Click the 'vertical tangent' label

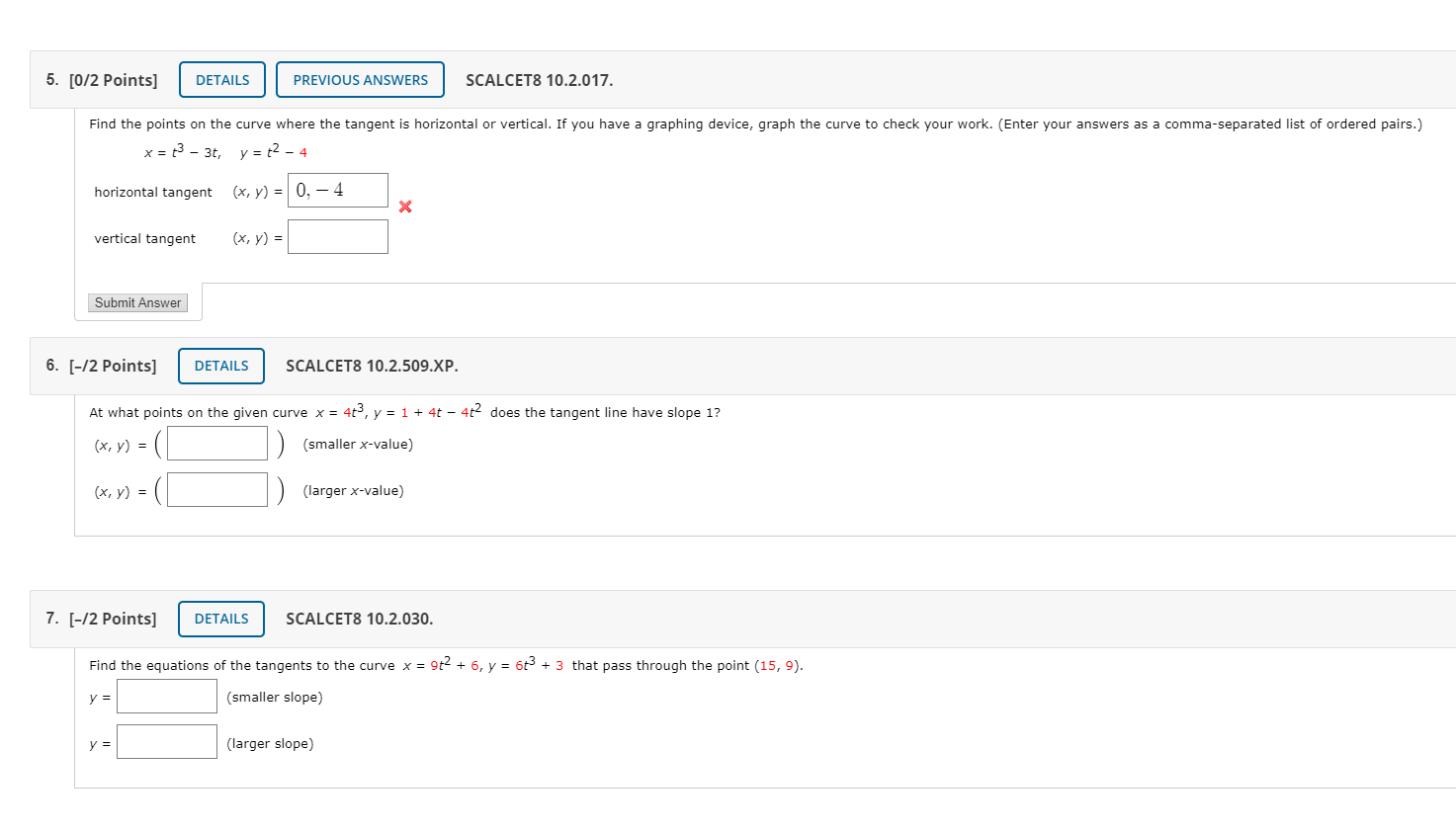(145, 238)
